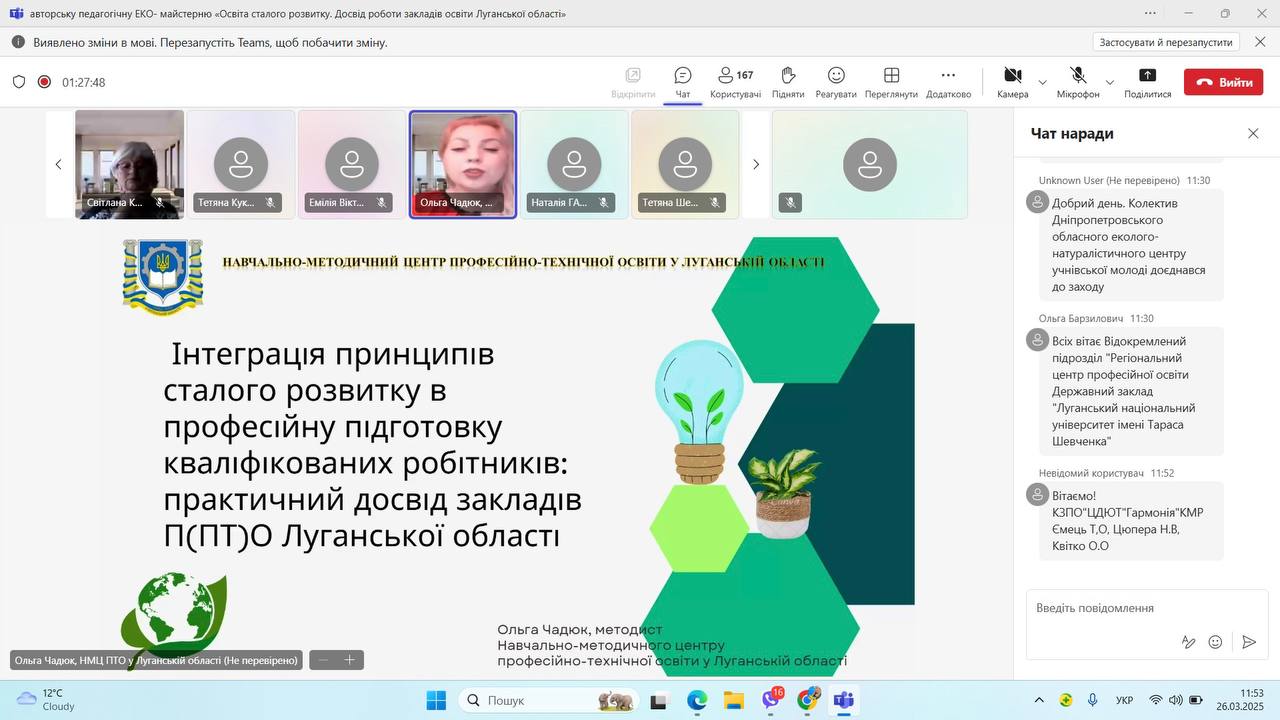The height and width of the screenshot is (720, 1280).
Task: Show previous participants with the left chevron
Action: 58,164
